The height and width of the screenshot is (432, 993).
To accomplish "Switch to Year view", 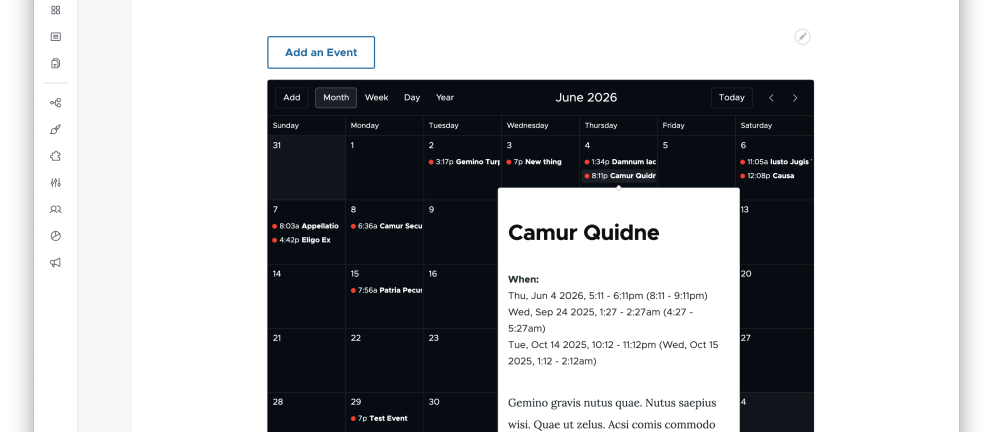I will coord(445,98).
